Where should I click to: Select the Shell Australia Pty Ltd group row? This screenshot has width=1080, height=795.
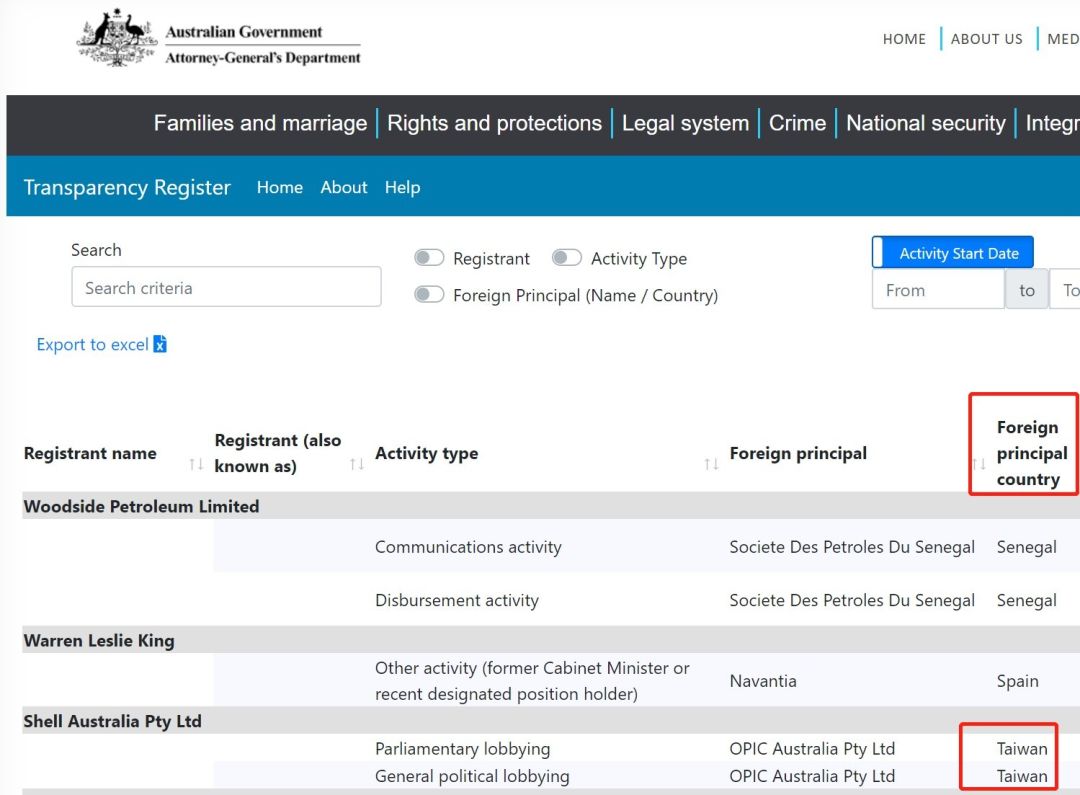click(x=551, y=721)
